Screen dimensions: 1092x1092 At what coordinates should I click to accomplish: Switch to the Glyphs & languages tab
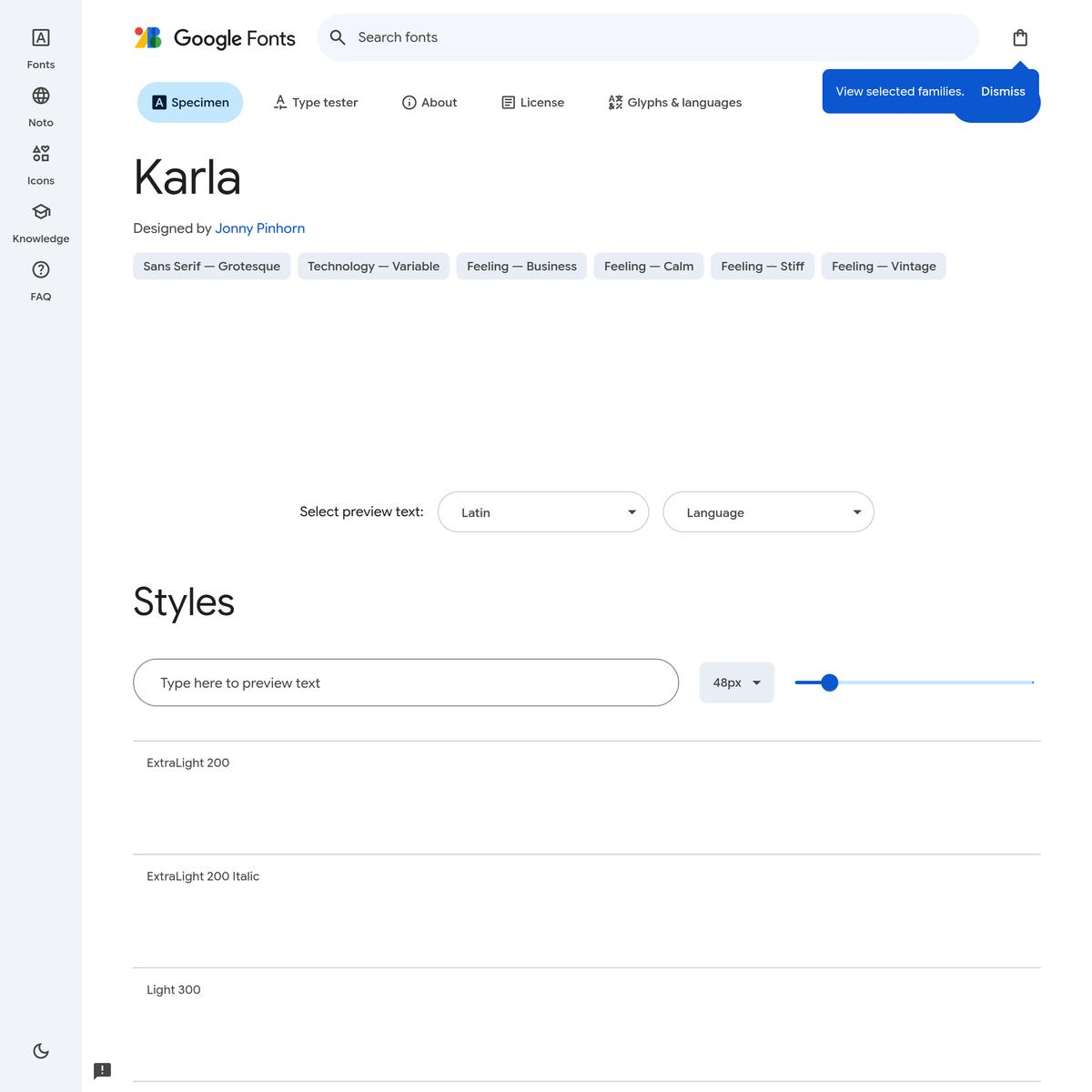click(674, 103)
